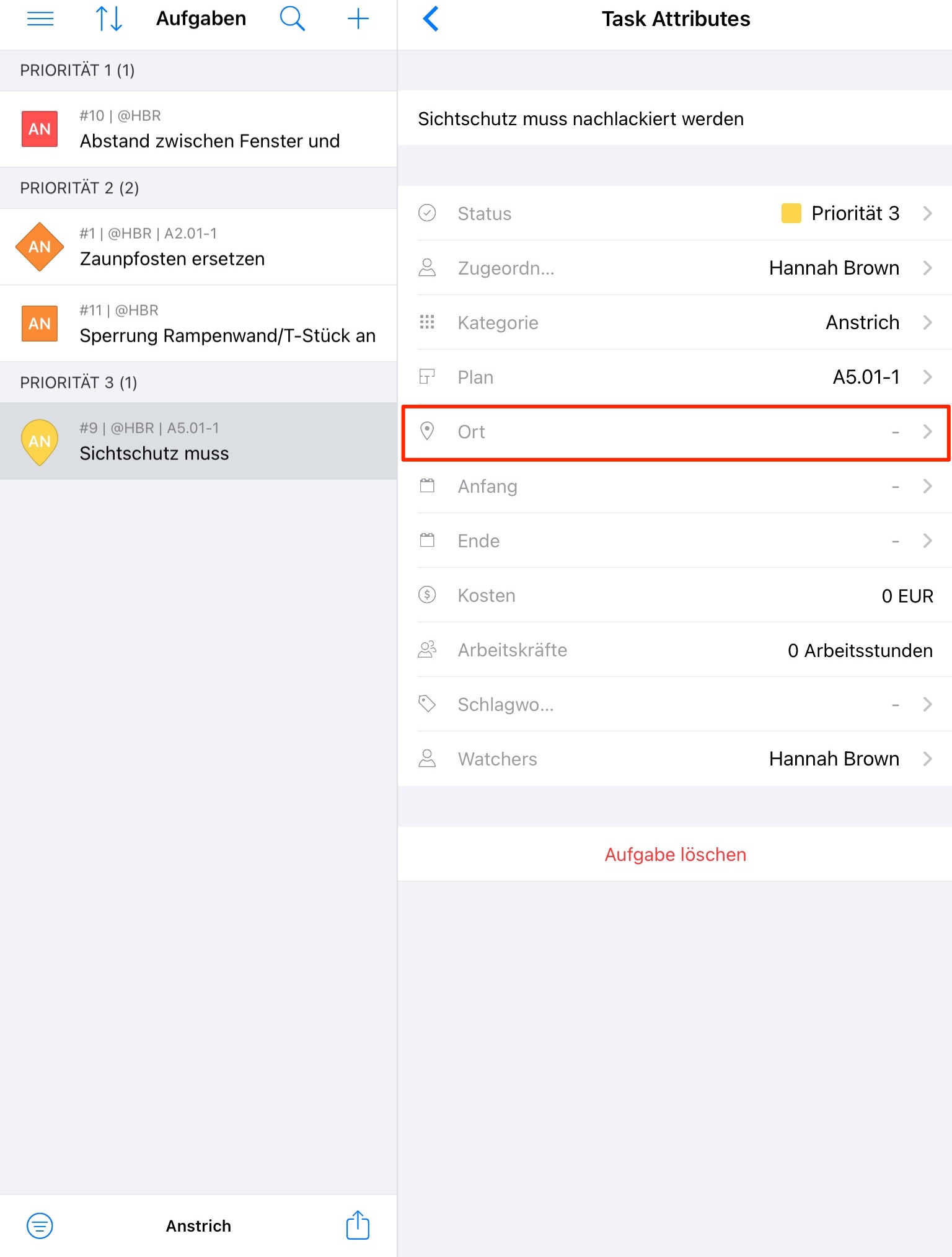952x1257 pixels.
Task: Expand the Schlagwo... tags chevron
Action: click(928, 704)
